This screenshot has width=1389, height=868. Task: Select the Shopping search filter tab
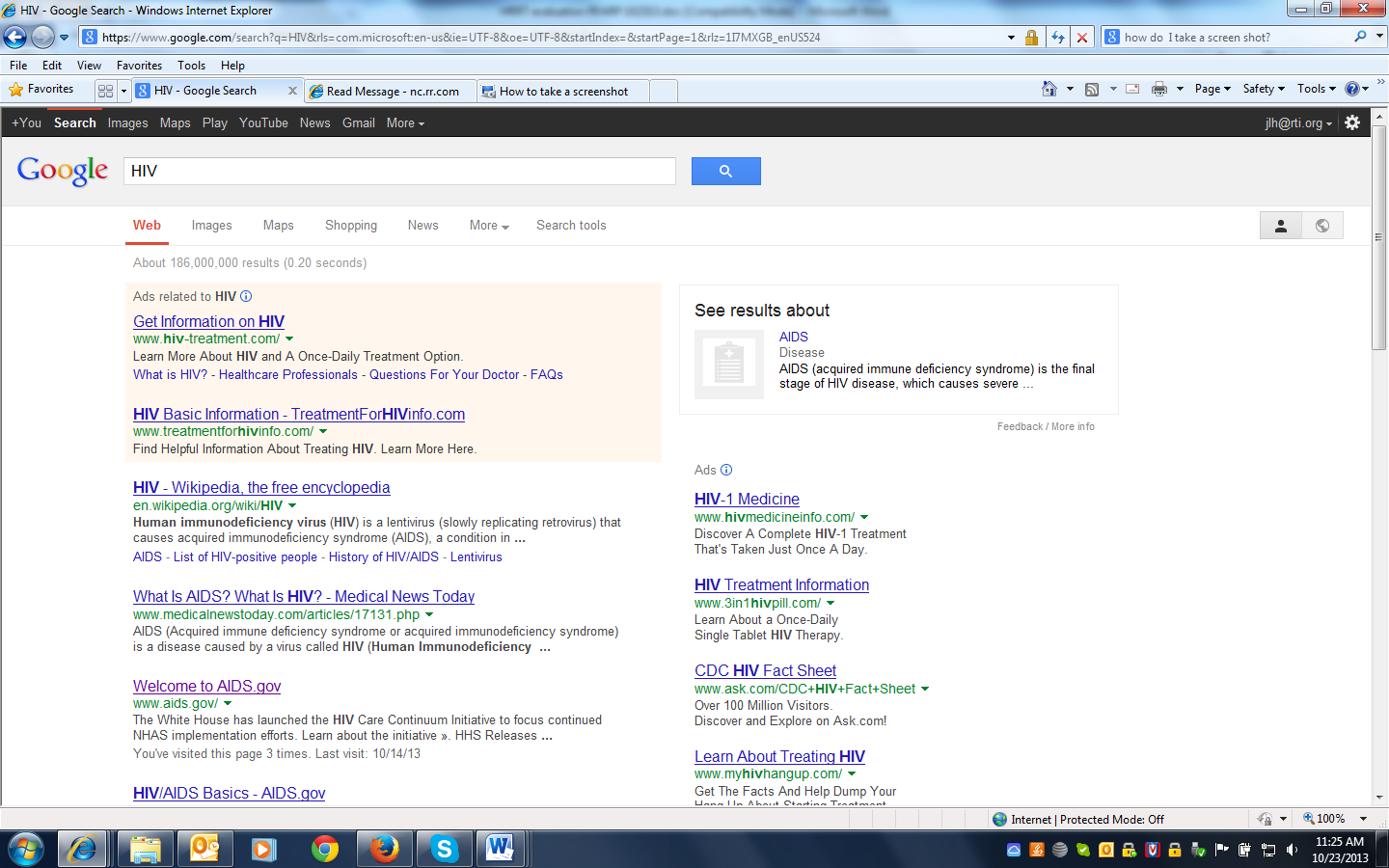click(351, 226)
